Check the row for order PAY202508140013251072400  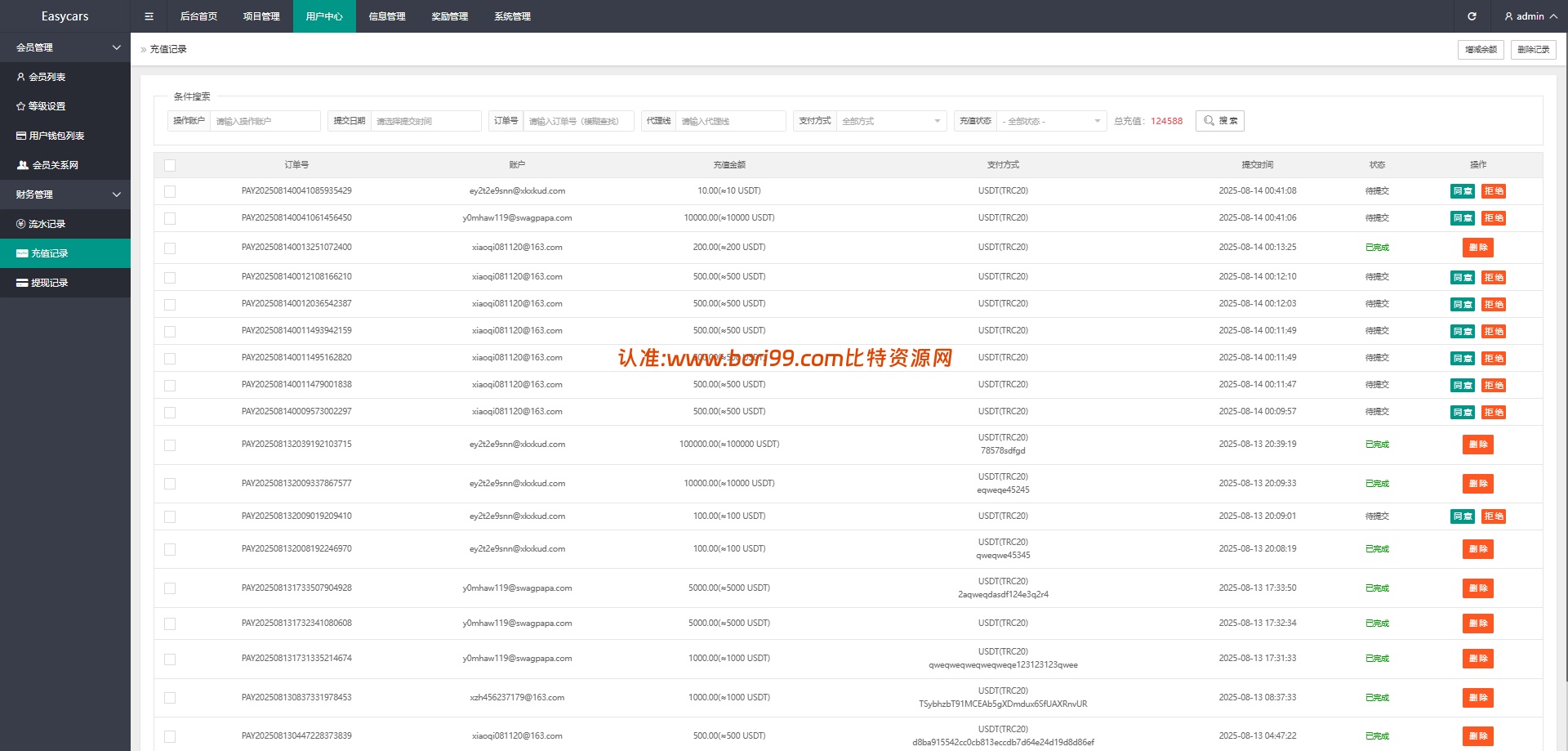point(170,248)
